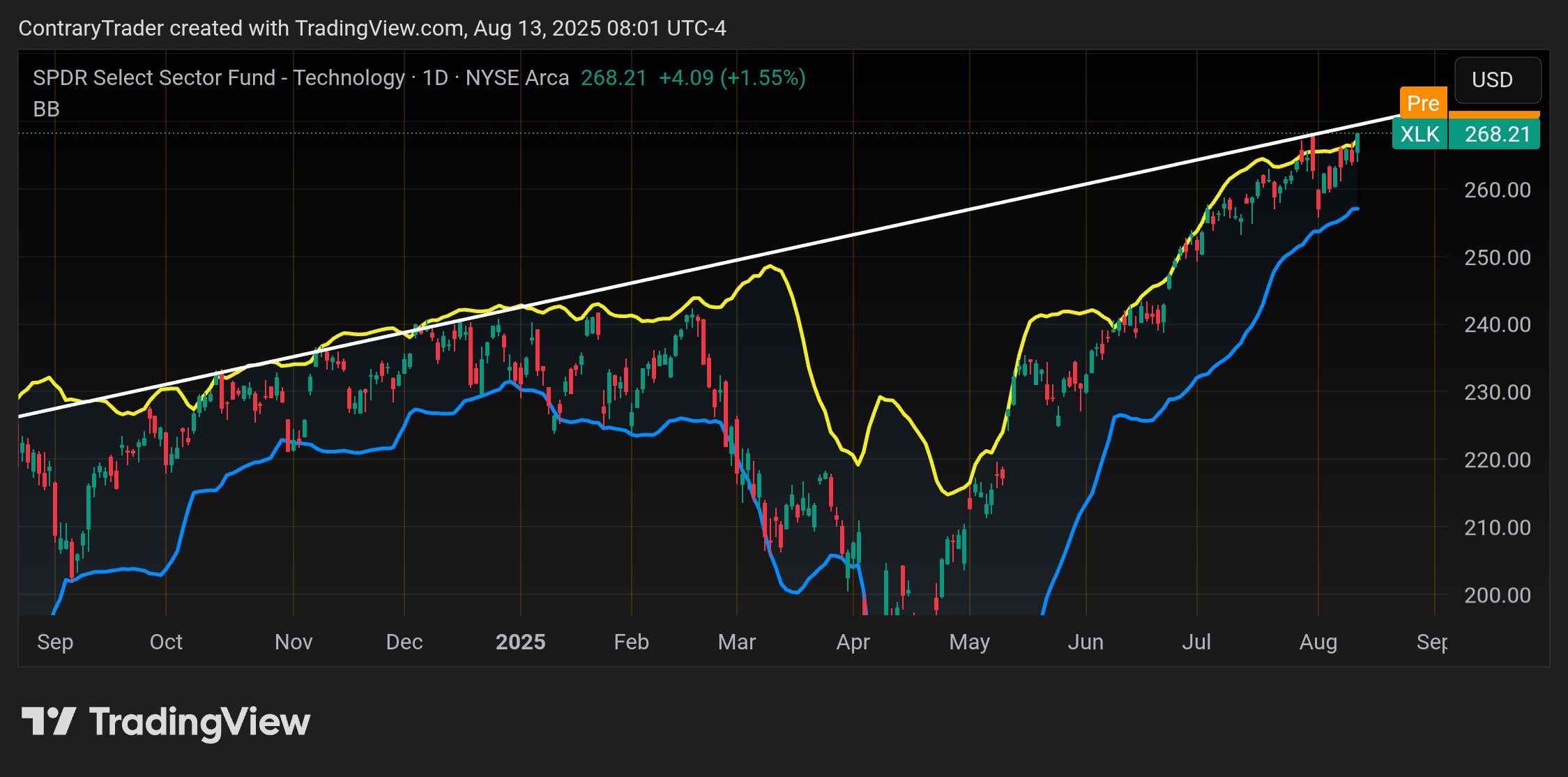
Task: Select the Mar time axis label
Action: [x=737, y=642]
